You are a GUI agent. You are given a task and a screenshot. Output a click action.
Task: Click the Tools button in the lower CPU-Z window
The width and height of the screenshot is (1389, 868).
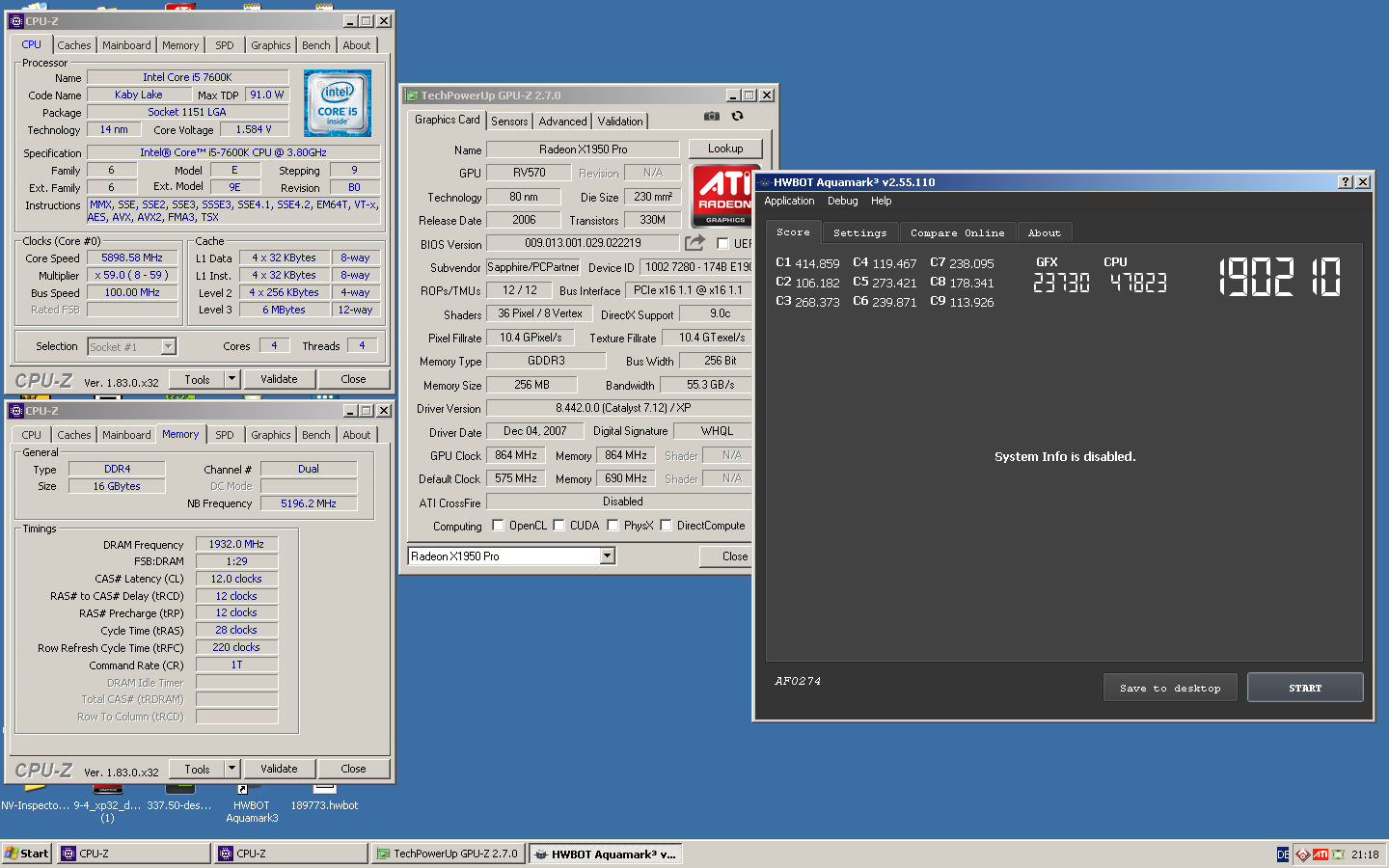[x=197, y=769]
